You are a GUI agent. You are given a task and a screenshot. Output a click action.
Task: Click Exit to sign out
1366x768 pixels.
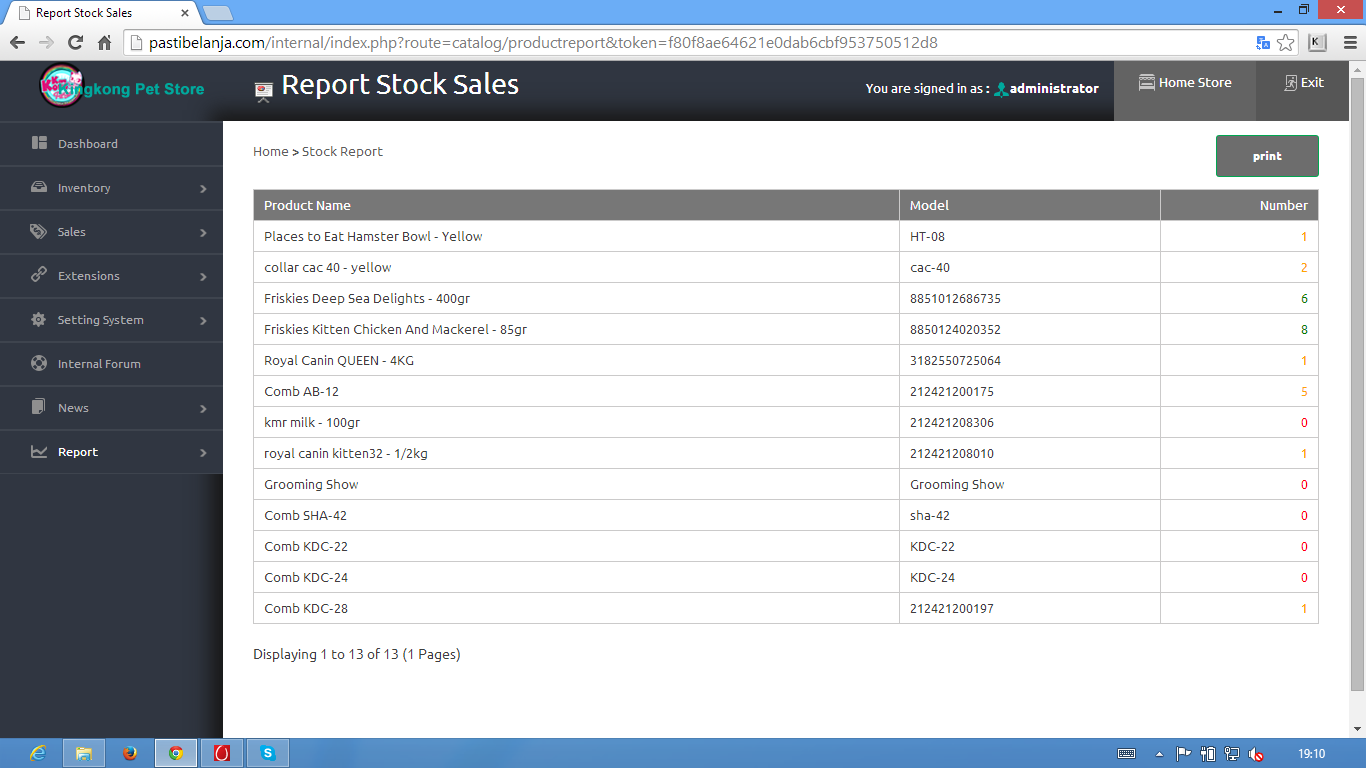1304,83
